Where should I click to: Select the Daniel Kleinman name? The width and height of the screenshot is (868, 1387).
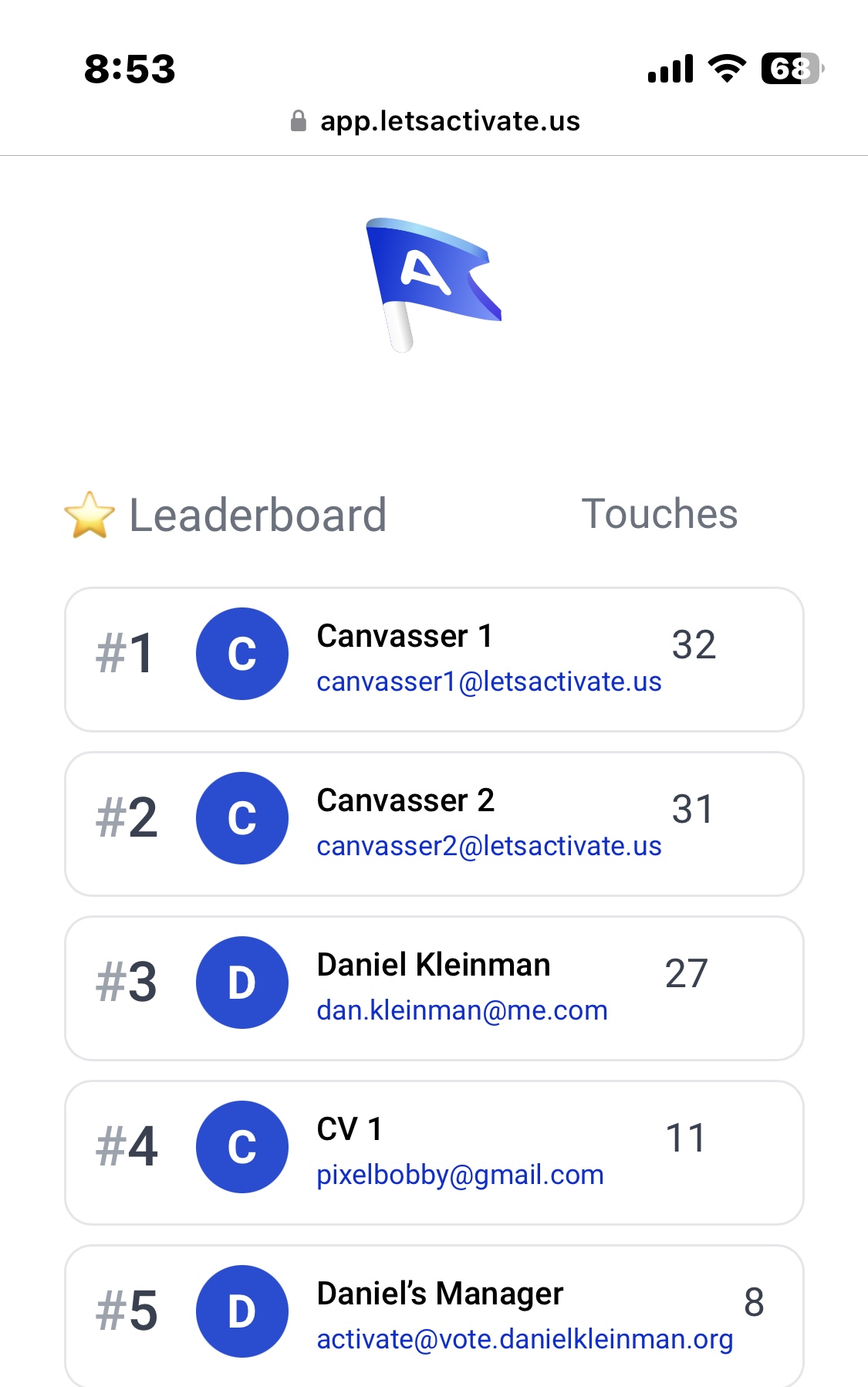pyautogui.click(x=434, y=966)
